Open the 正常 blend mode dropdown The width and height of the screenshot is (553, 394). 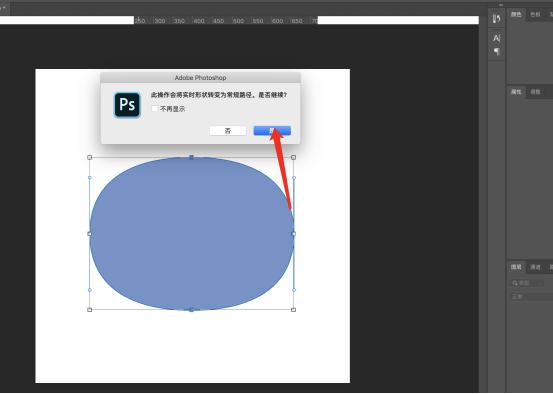click(532, 297)
